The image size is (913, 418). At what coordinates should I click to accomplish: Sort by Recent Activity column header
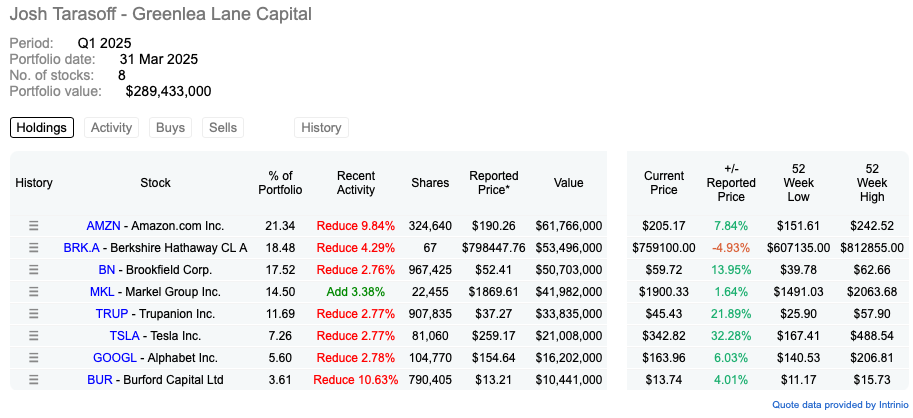coord(356,183)
